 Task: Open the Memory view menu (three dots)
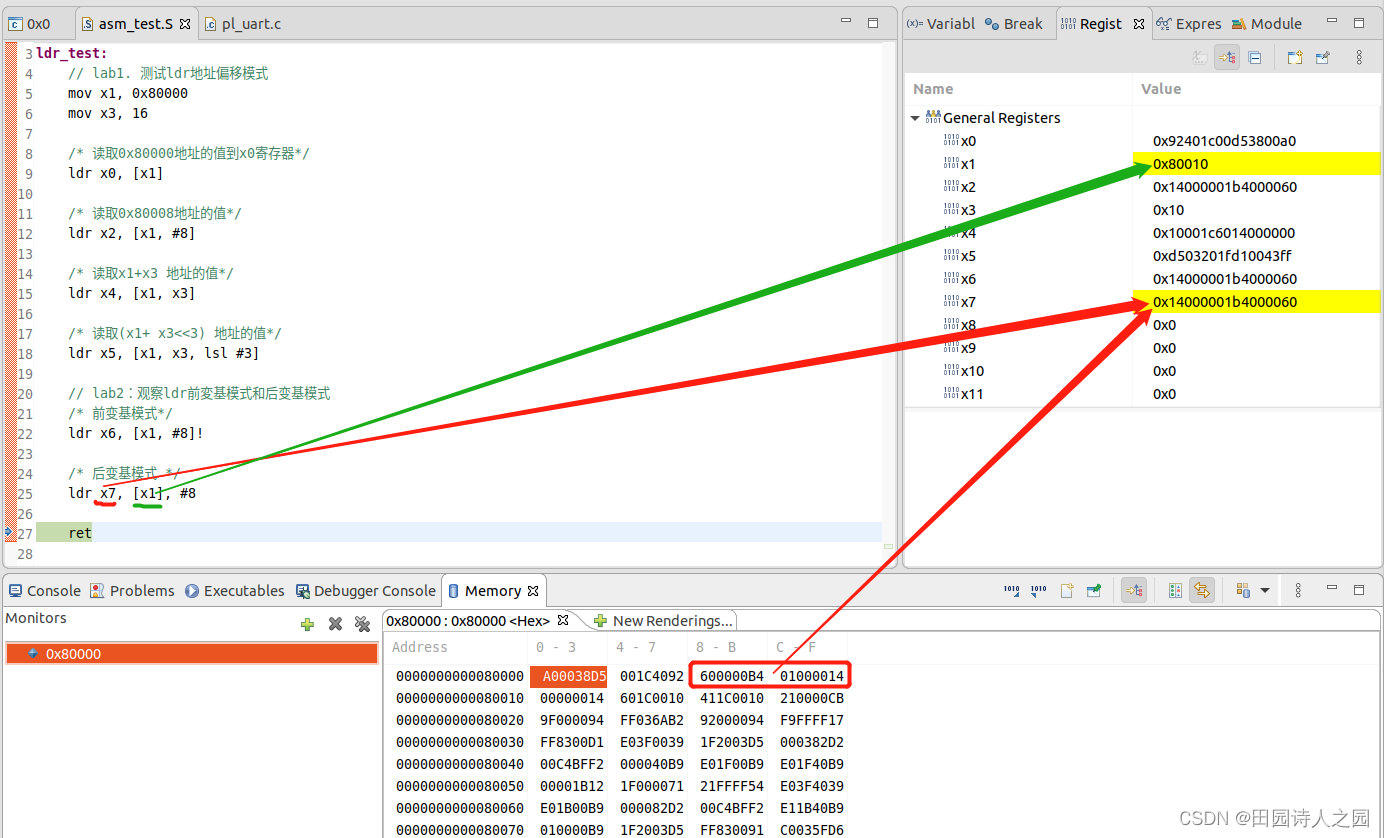[x=1298, y=591]
